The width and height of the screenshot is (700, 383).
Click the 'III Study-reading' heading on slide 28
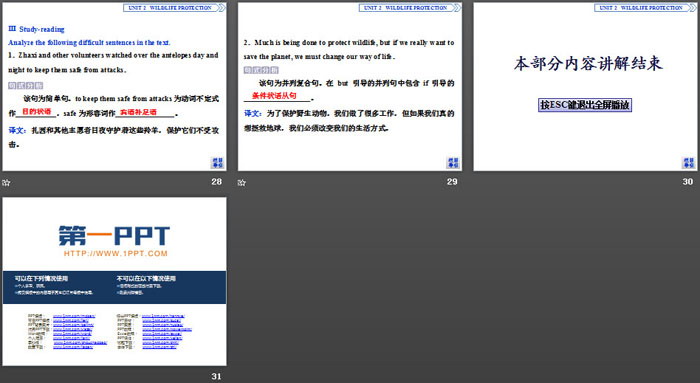click(36, 29)
